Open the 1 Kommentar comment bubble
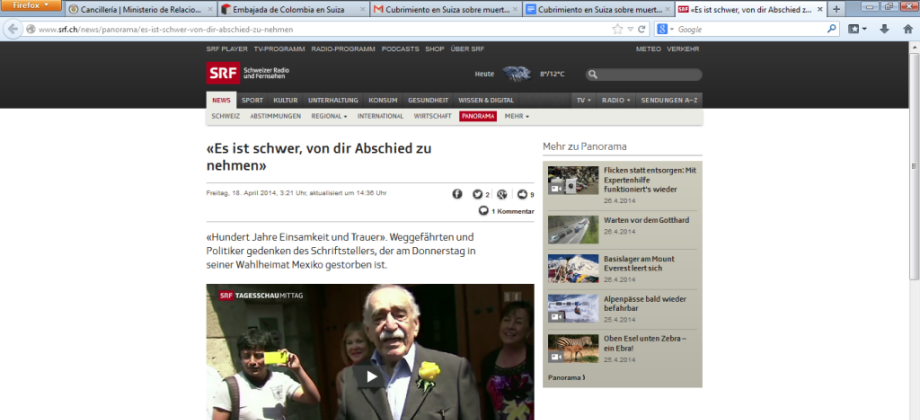This screenshot has height=420, width=920. coord(483,211)
